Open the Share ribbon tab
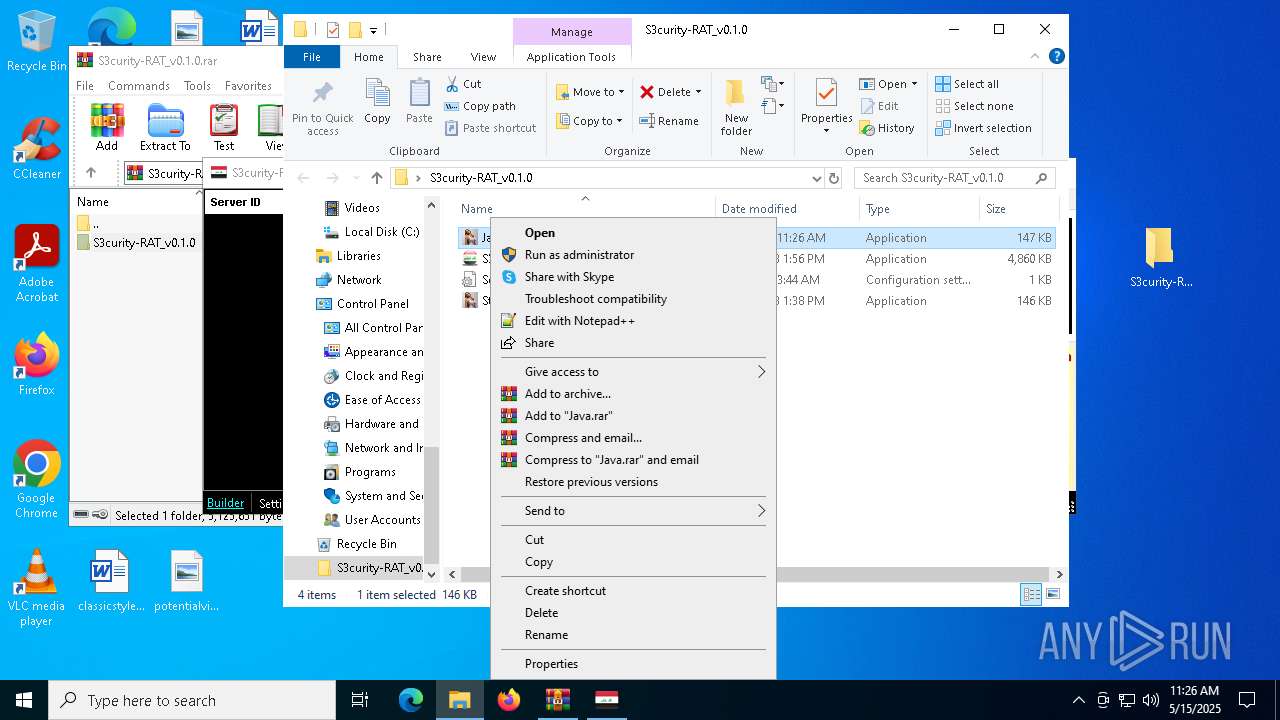The image size is (1280, 720). coord(427,57)
